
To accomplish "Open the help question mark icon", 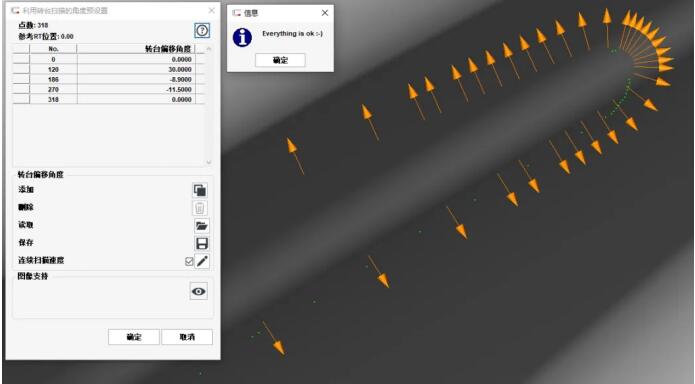I will pyautogui.click(x=202, y=31).
